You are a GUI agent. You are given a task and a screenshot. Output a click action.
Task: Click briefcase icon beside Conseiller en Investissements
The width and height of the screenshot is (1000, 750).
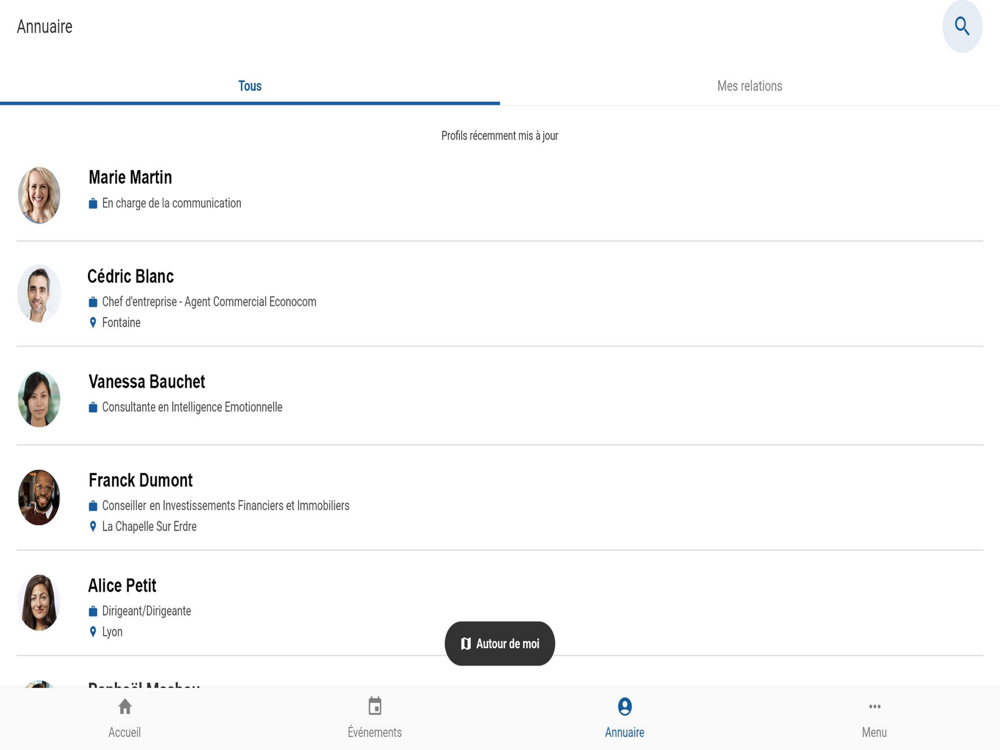[93, 506]
